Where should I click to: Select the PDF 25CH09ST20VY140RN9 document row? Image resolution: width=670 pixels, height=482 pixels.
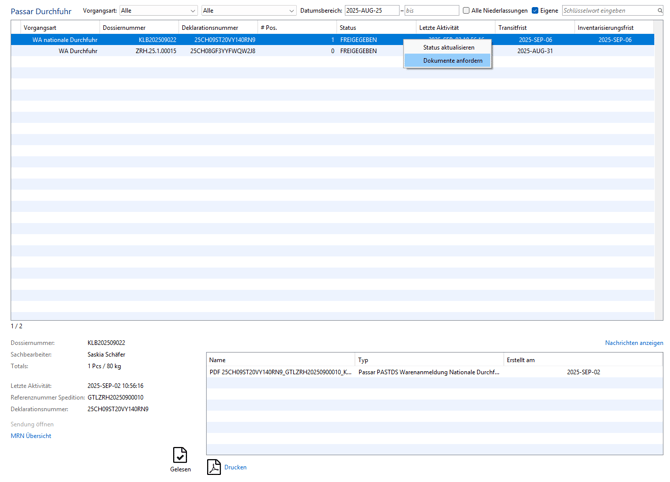pos(435,372)
